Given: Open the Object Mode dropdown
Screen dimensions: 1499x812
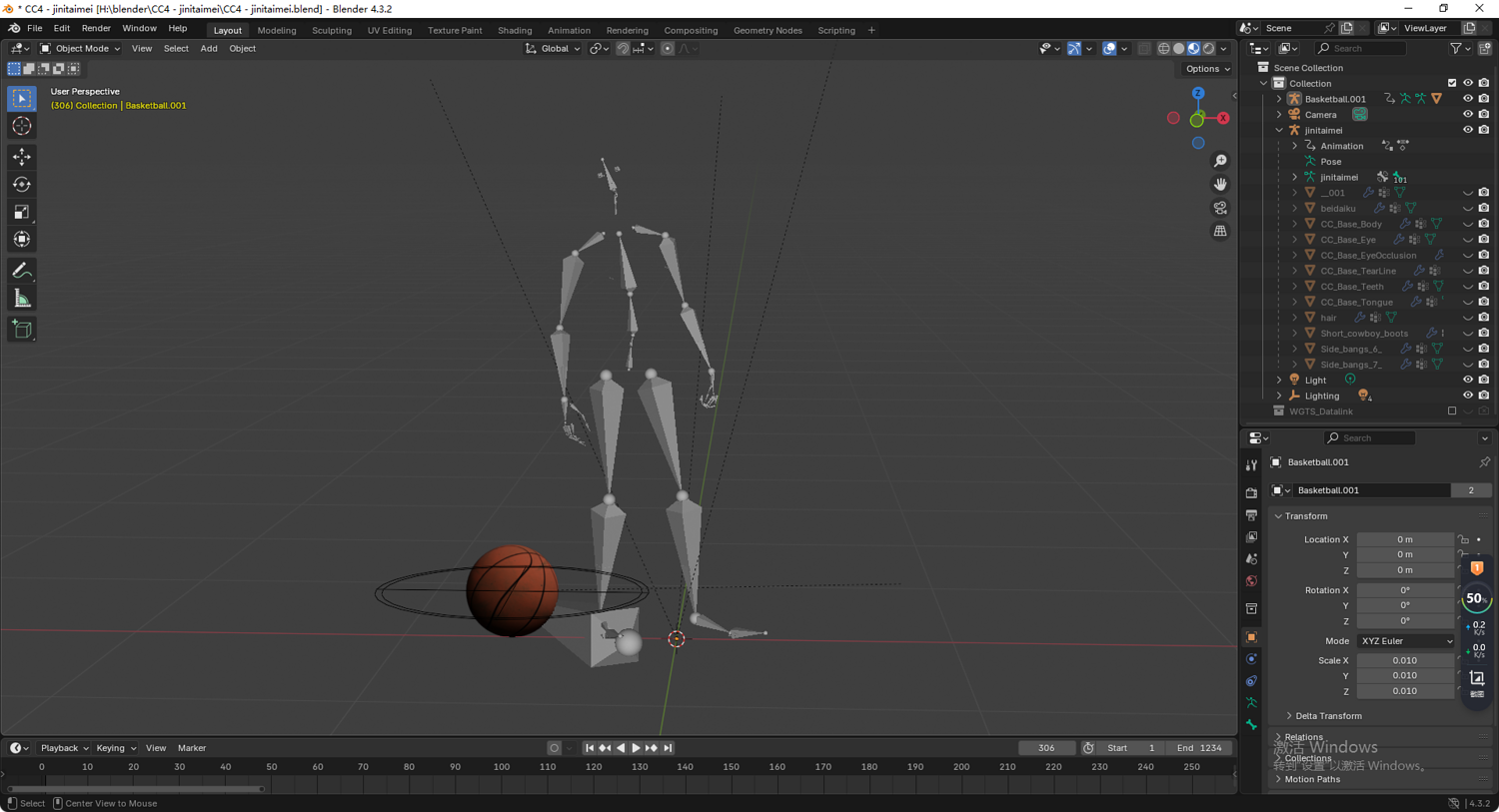Looking at the screenshot, I should tap(80, 48).
